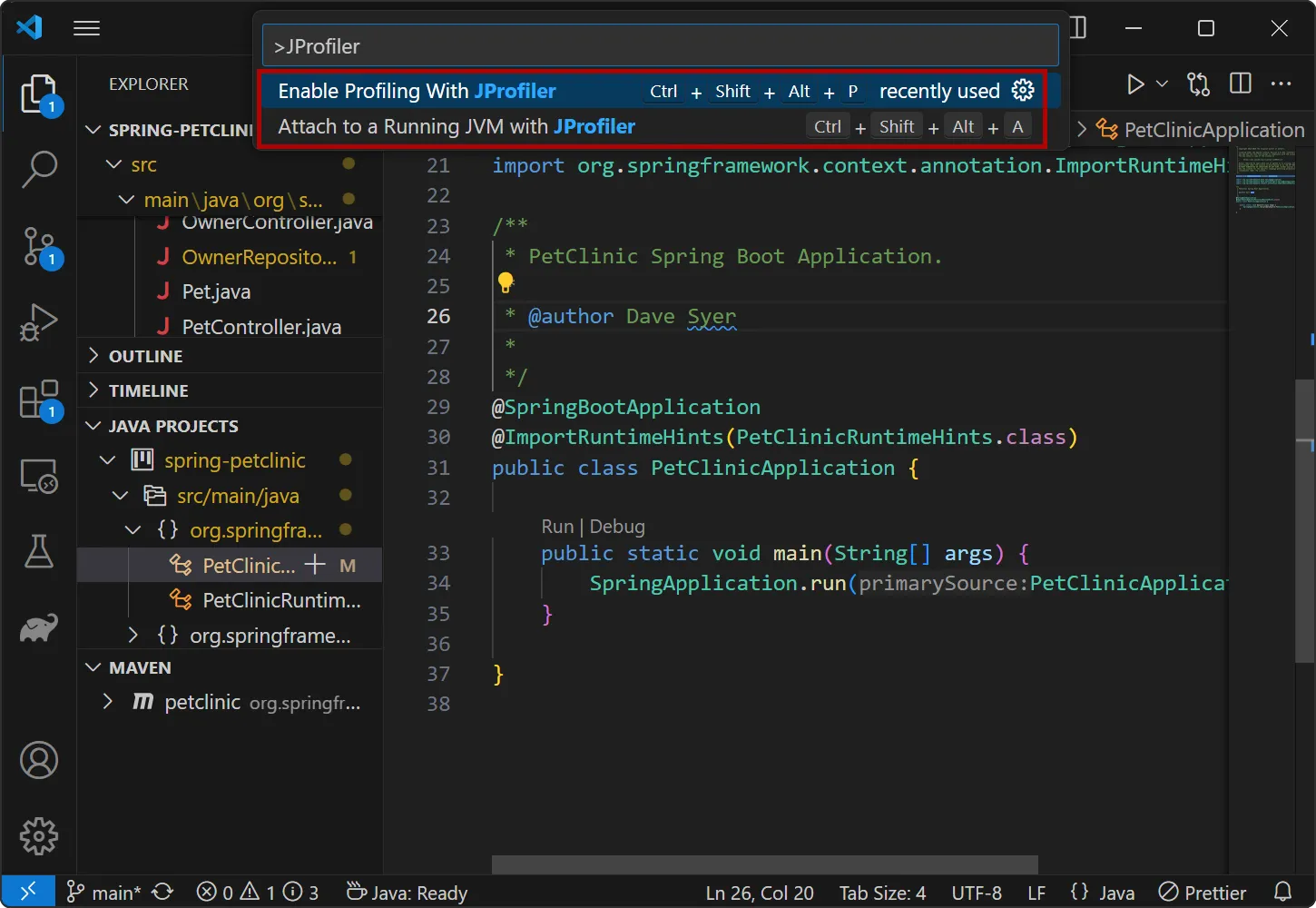
Task: Expand the org.springframe... package node
Action: coord(133,635)
